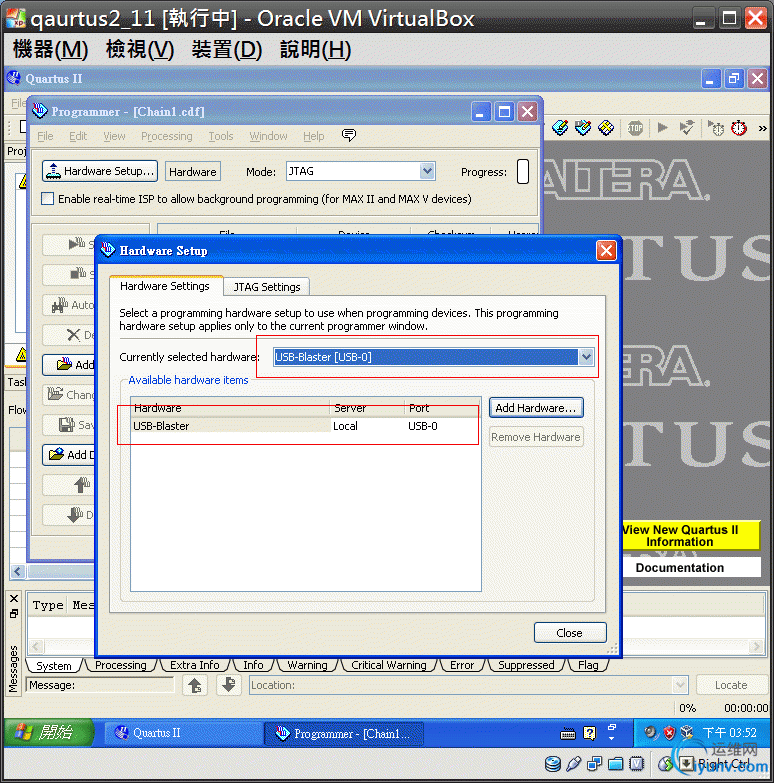
Task: Click the pencil-chip icon in the Quartus toolbar
Action: (x=560, y=128)
